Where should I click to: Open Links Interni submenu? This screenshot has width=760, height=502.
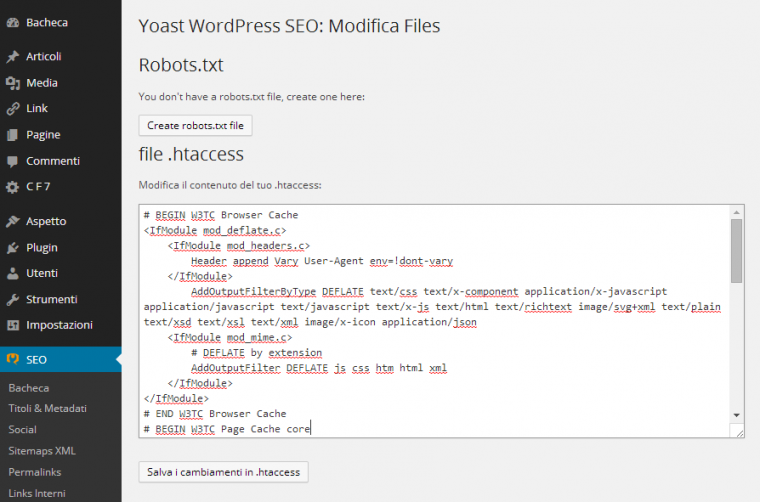(x=37, y=493)
